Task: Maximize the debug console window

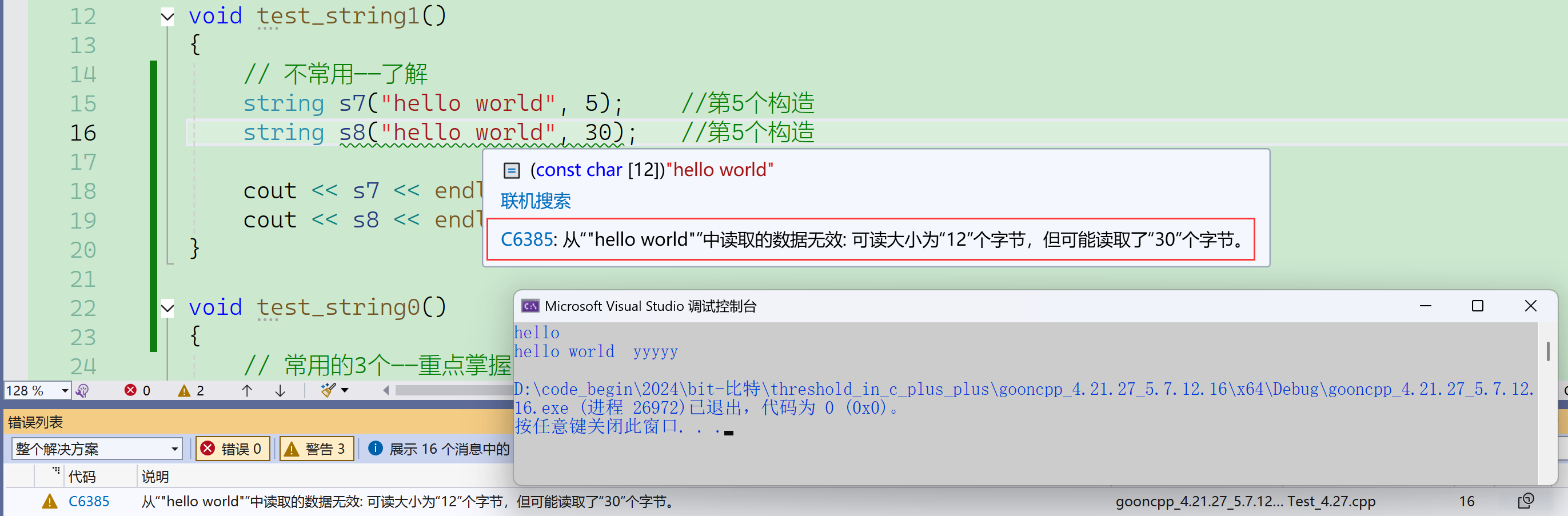Action: tap(1477, 306)
